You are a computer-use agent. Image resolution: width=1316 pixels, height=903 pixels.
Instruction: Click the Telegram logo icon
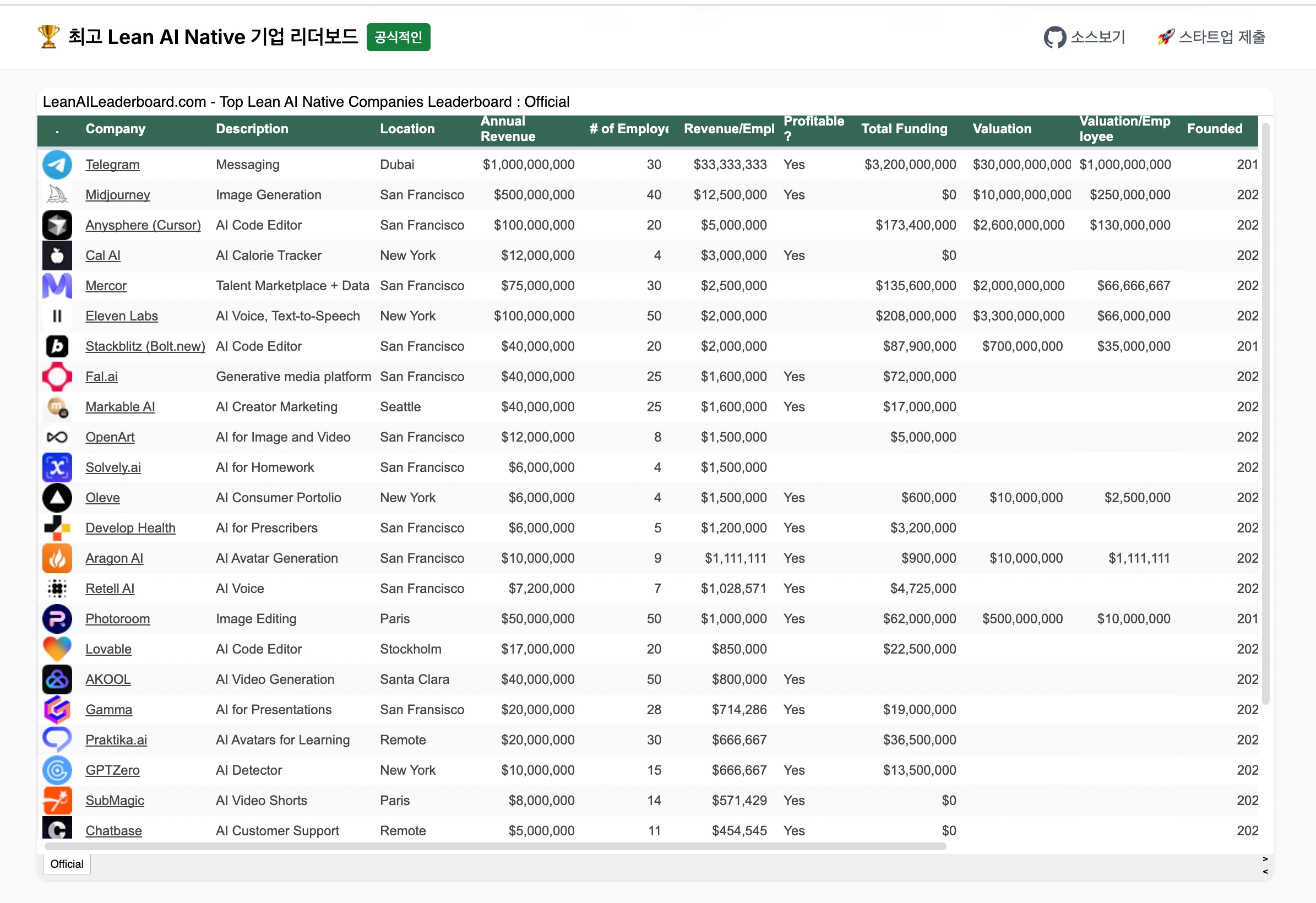pos(57,165)
